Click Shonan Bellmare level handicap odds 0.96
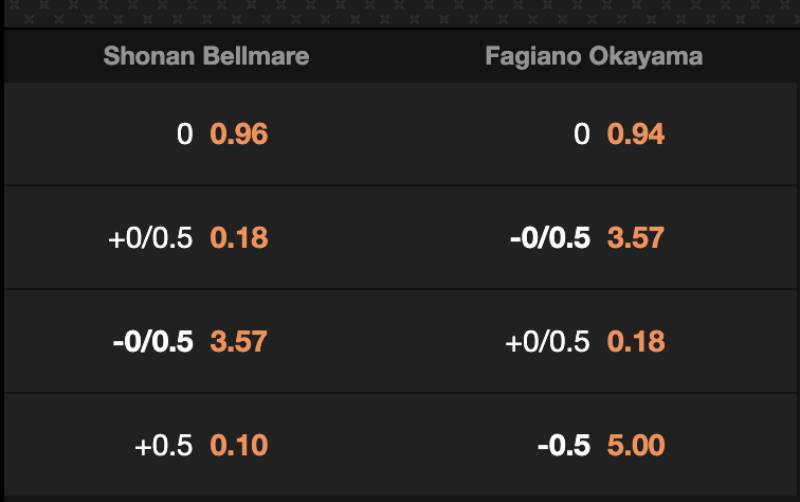The height and width of the screenshot is (502, 800). (239, 134)
